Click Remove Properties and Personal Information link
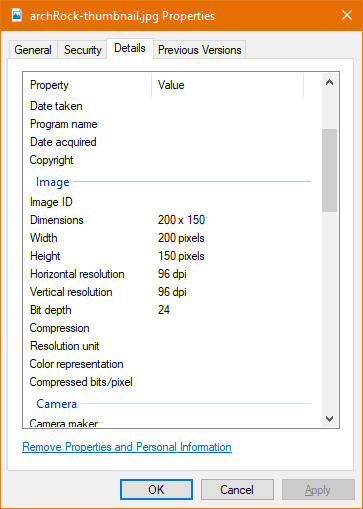 pos(127,447)
